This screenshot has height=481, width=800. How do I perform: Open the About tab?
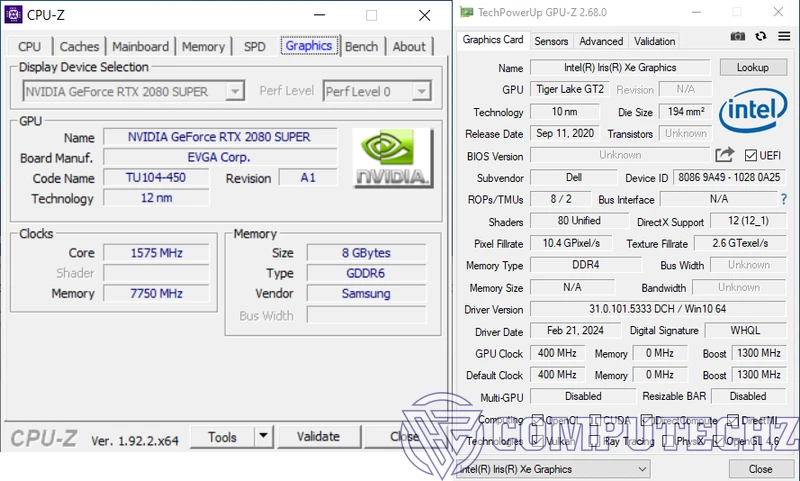point(409,46)
